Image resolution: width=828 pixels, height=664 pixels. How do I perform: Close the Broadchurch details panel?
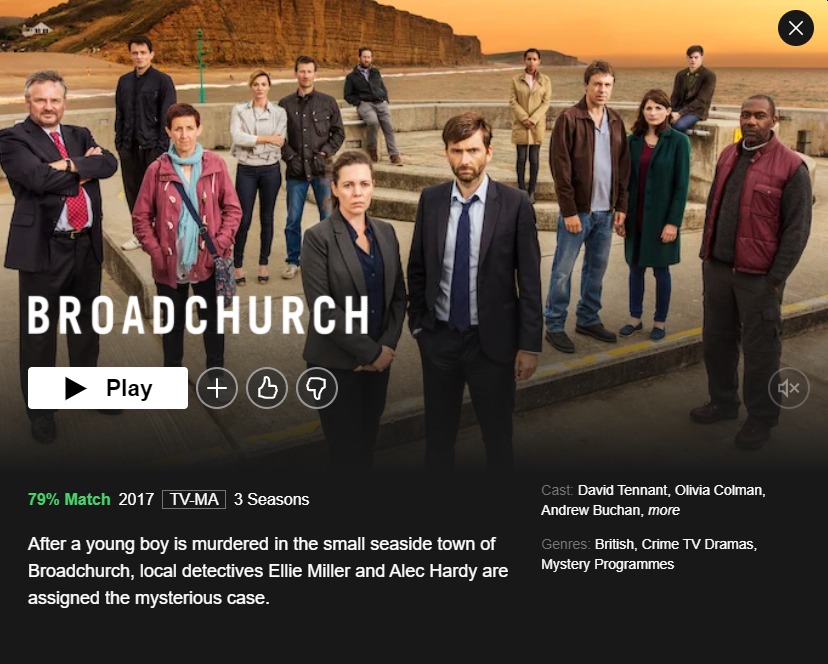tap(796, 28)
